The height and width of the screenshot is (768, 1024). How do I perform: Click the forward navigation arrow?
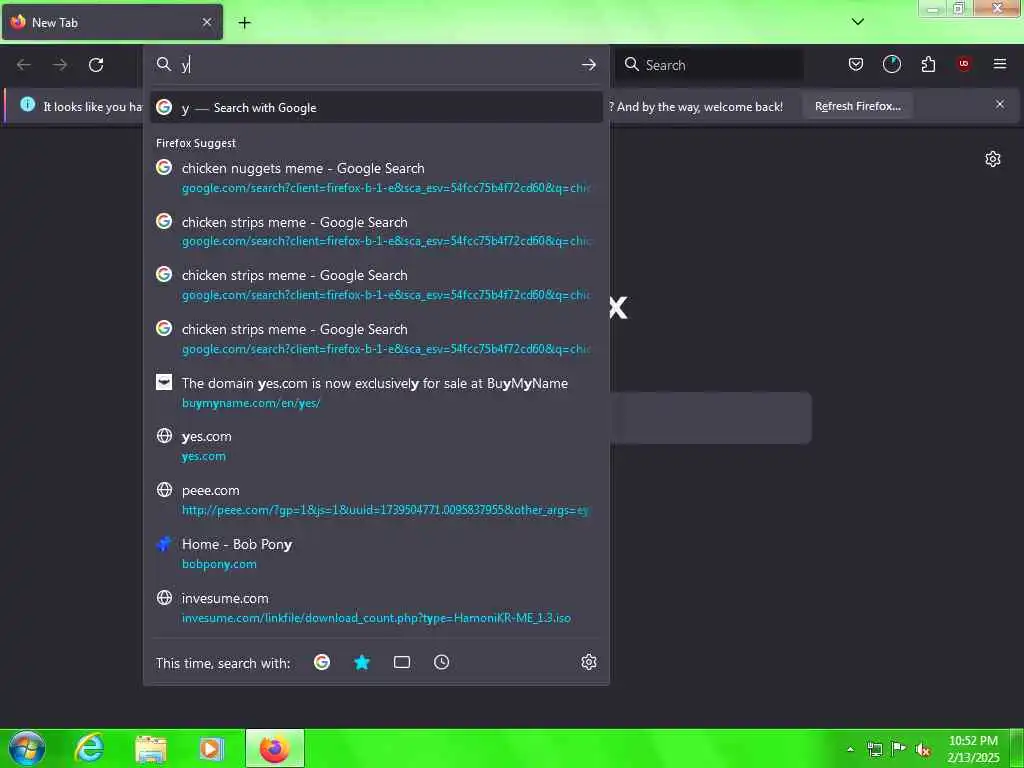click(60, 65)
